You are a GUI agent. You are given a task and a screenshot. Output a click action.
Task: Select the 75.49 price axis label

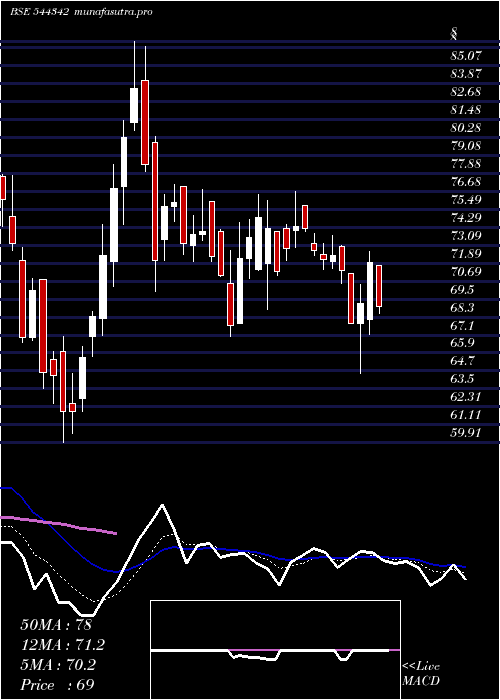click(466, 200)
